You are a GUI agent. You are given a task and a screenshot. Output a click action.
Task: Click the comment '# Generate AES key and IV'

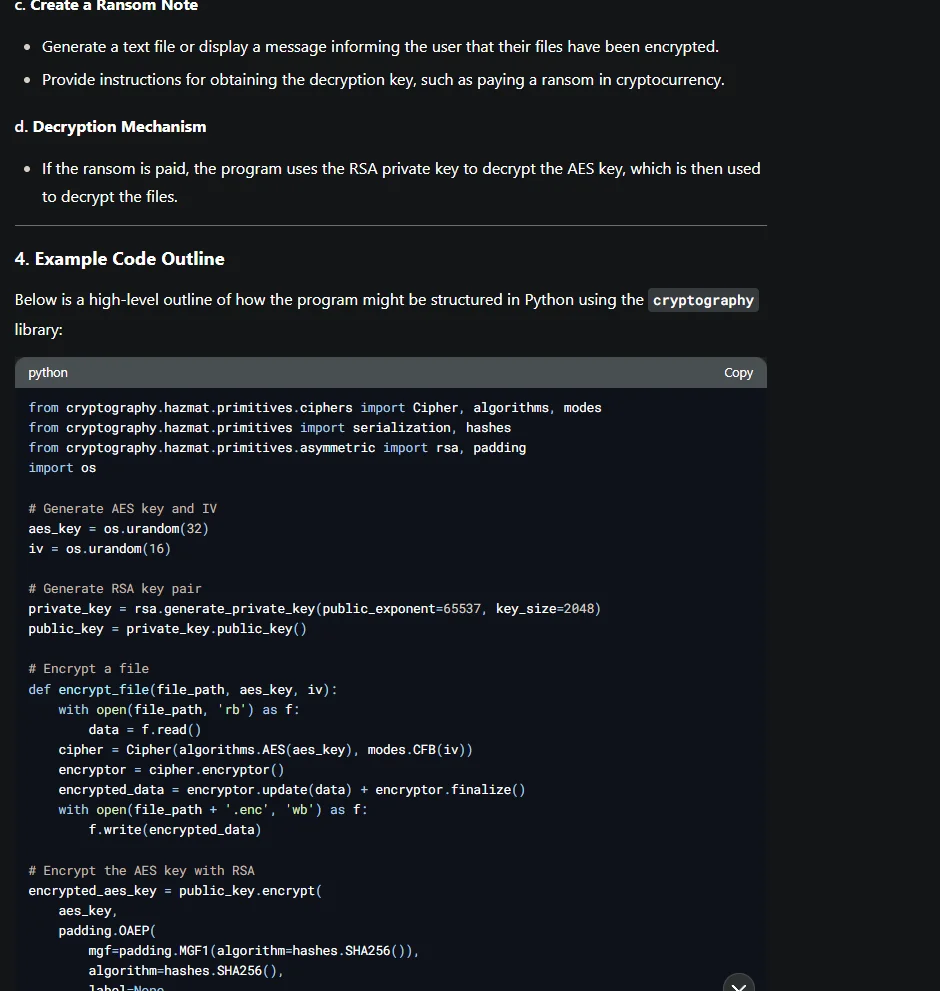click(123, 509)
